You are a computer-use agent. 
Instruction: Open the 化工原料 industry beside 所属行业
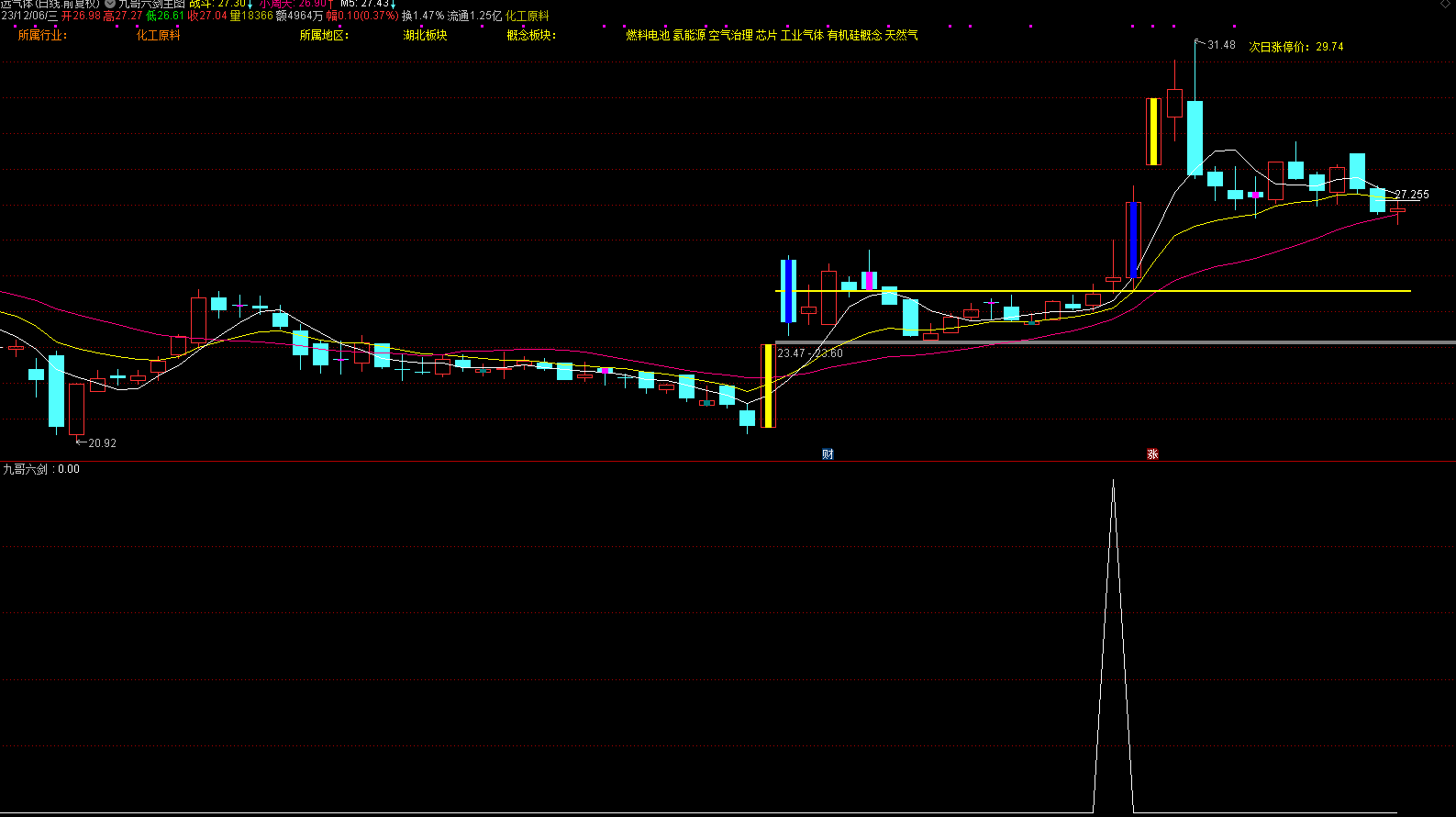[159, 35]
